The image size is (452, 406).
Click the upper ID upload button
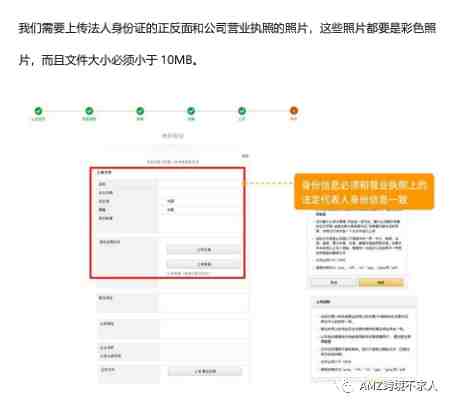(x=203, y=250)
